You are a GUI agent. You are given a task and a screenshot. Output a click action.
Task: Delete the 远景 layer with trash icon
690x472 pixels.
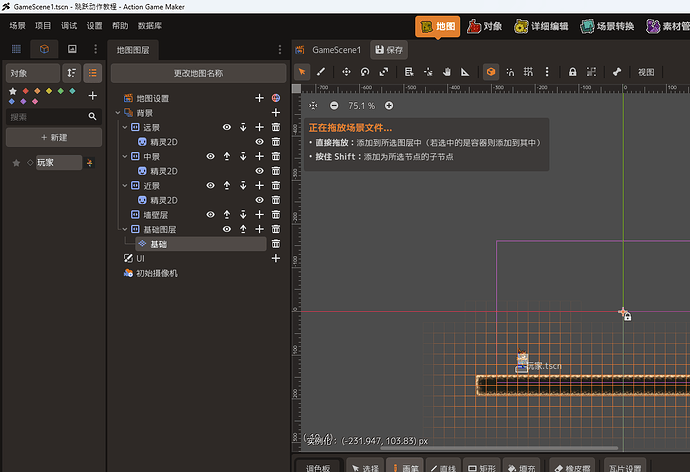point(276,127)
